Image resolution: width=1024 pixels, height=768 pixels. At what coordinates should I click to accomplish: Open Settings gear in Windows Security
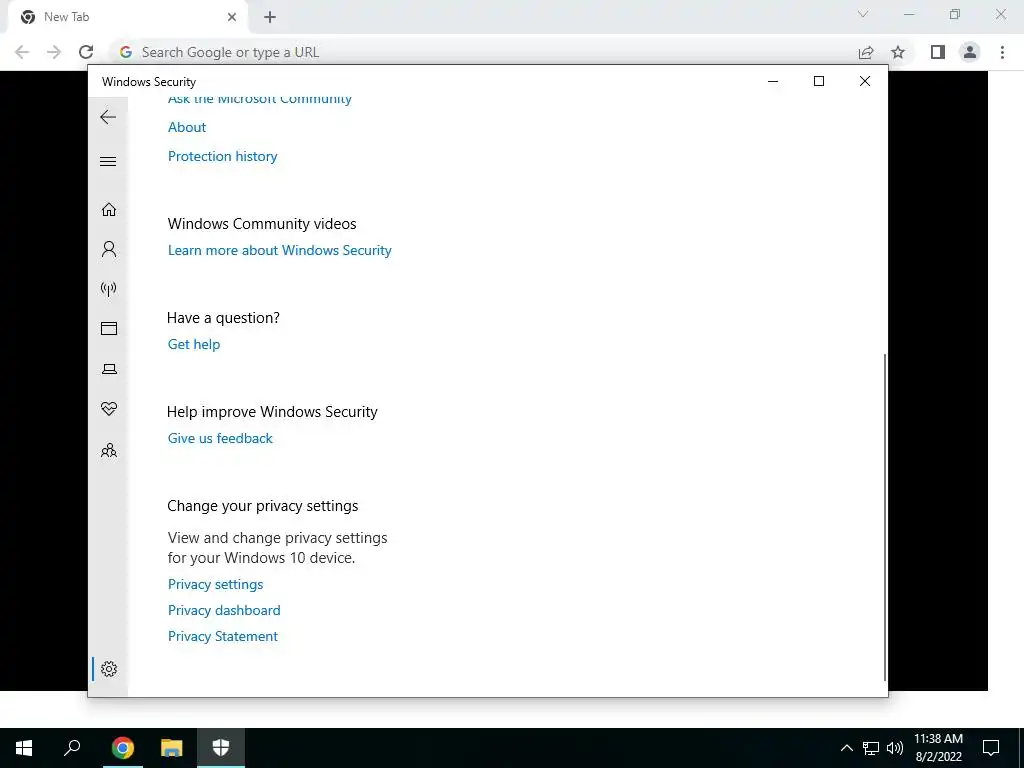[x=109, y=669]
